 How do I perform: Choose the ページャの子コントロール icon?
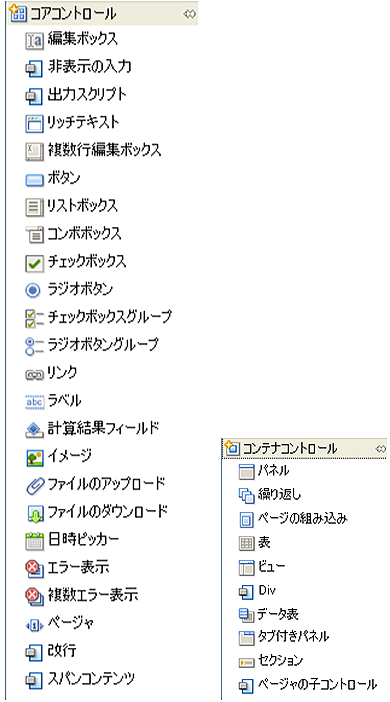[x=246, y=685]
